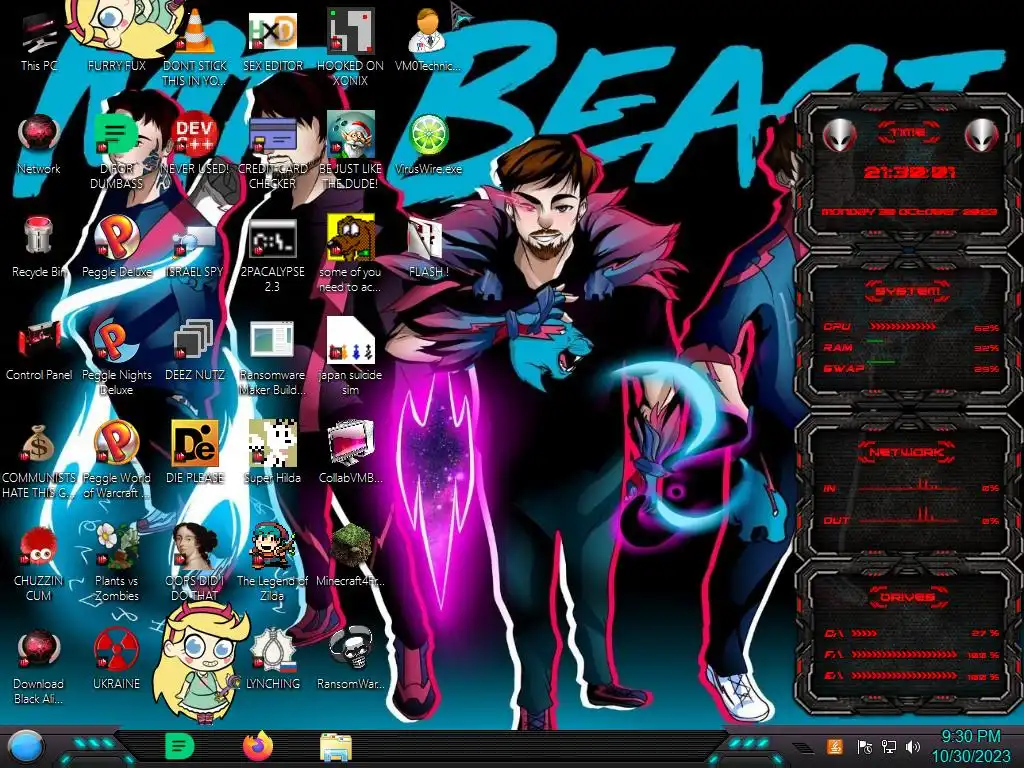The width and height of the screenshot is (1024, 768).
Task: Open the network tray icon
Action: click(x=889, y=746)
